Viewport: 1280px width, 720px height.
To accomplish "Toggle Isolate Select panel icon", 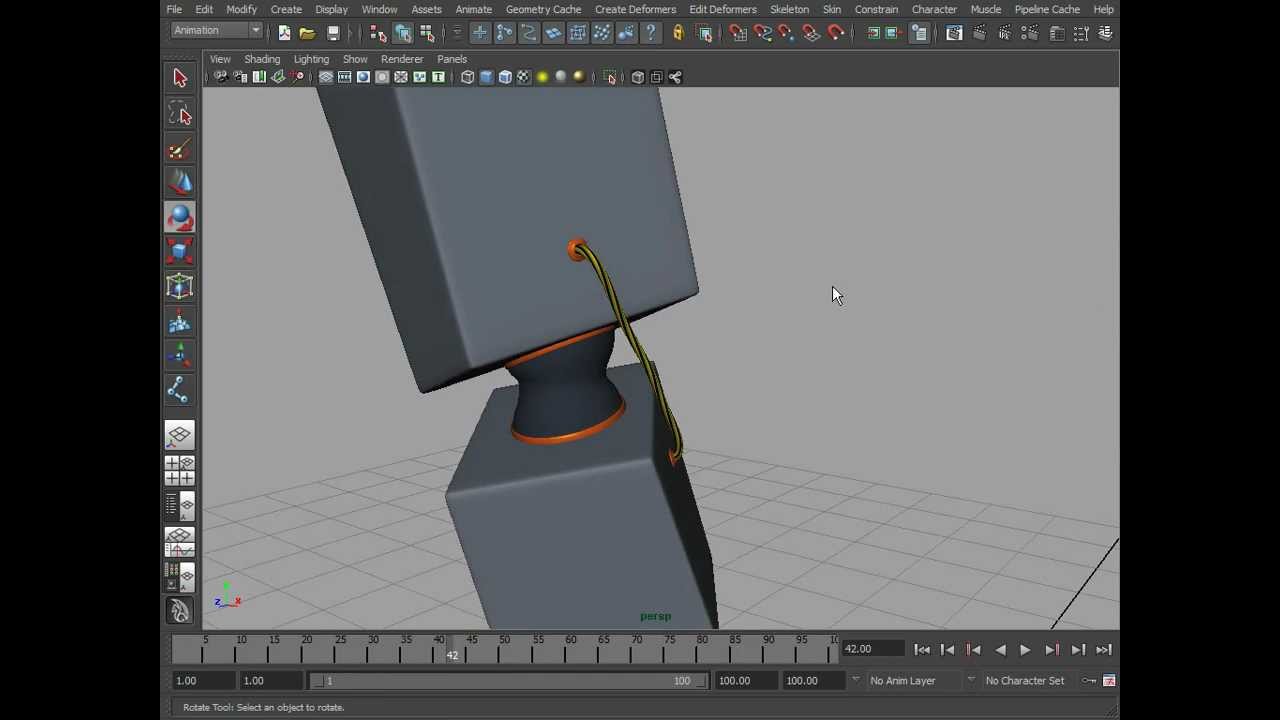I will [610, 77].
